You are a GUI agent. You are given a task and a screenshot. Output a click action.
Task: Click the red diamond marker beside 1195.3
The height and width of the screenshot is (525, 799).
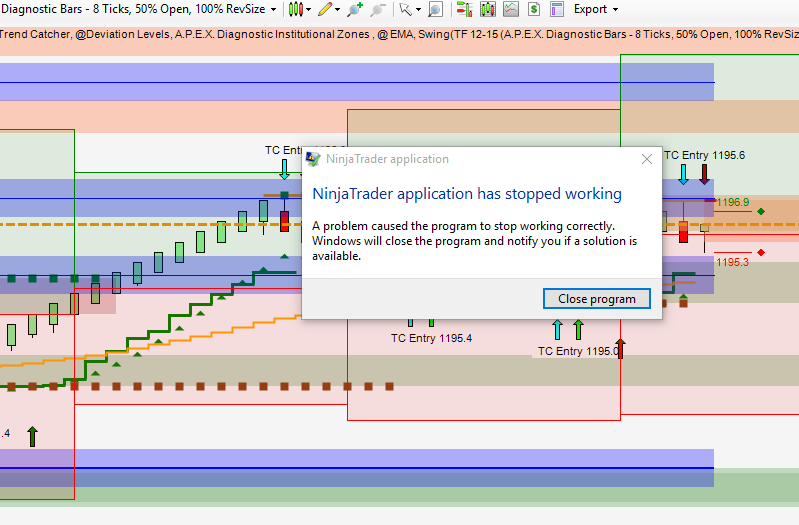pyautogui.click(x=761, y=253)
